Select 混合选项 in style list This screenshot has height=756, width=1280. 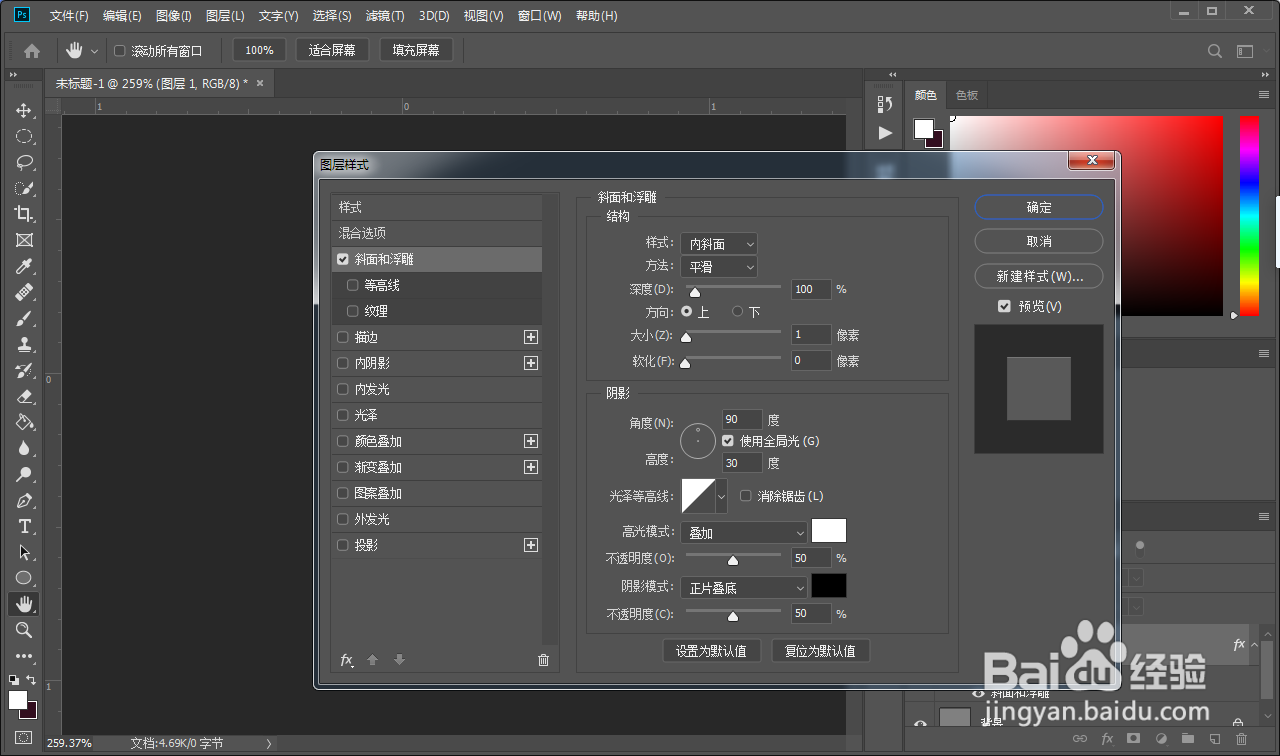[x=437, y=233]
